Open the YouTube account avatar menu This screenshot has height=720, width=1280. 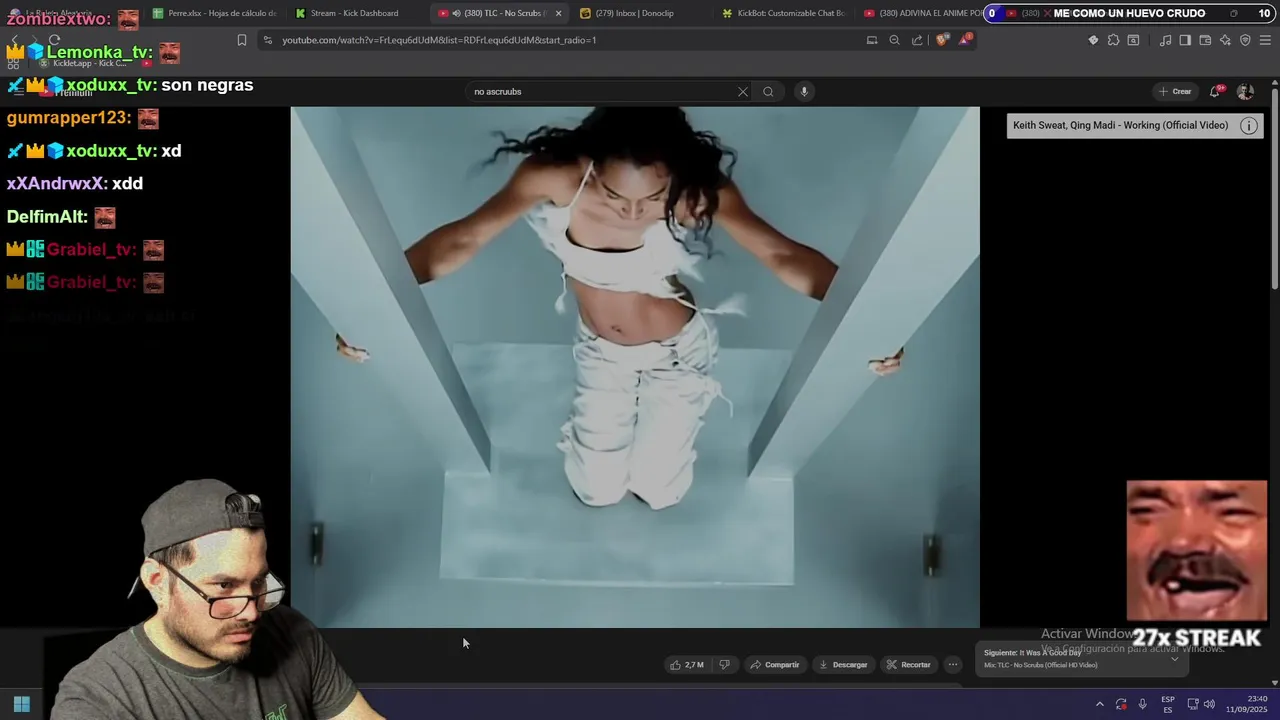tap(1245, 91)
